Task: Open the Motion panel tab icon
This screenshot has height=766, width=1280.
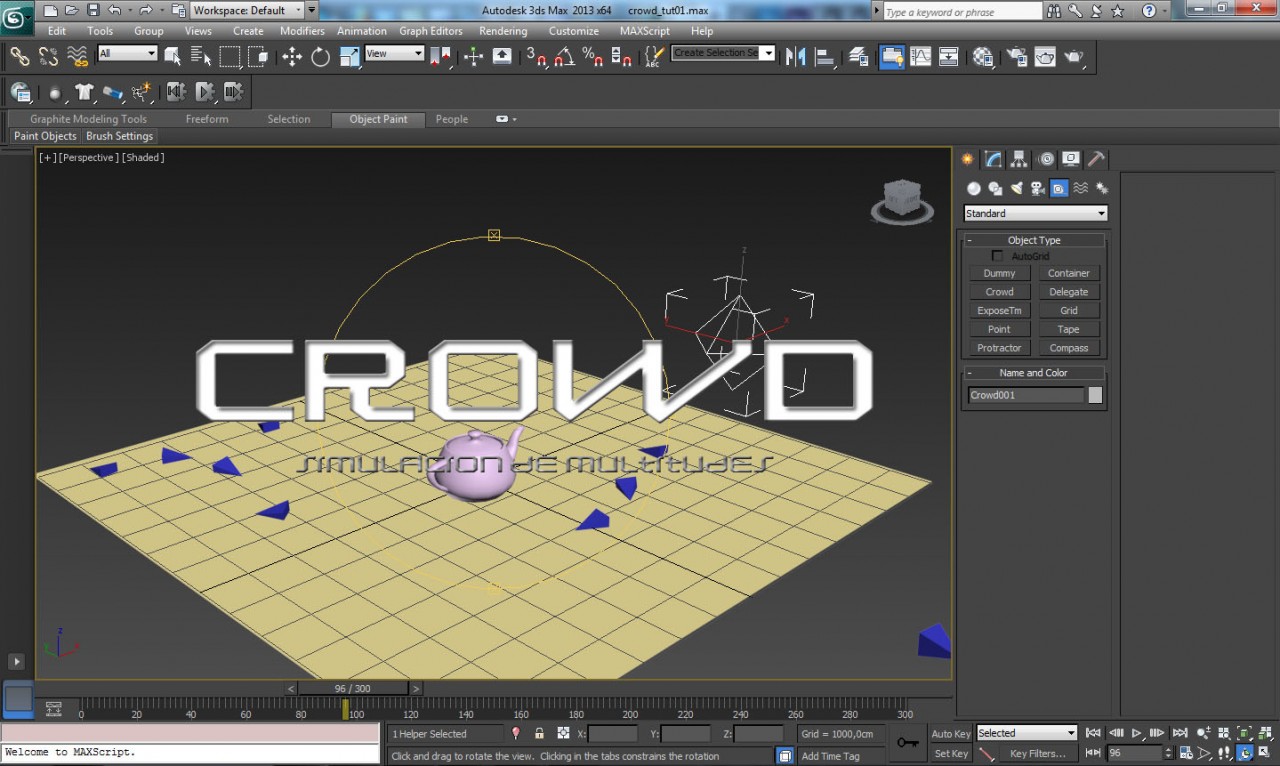Action: pyautogui.click(x=1046, y=159)
